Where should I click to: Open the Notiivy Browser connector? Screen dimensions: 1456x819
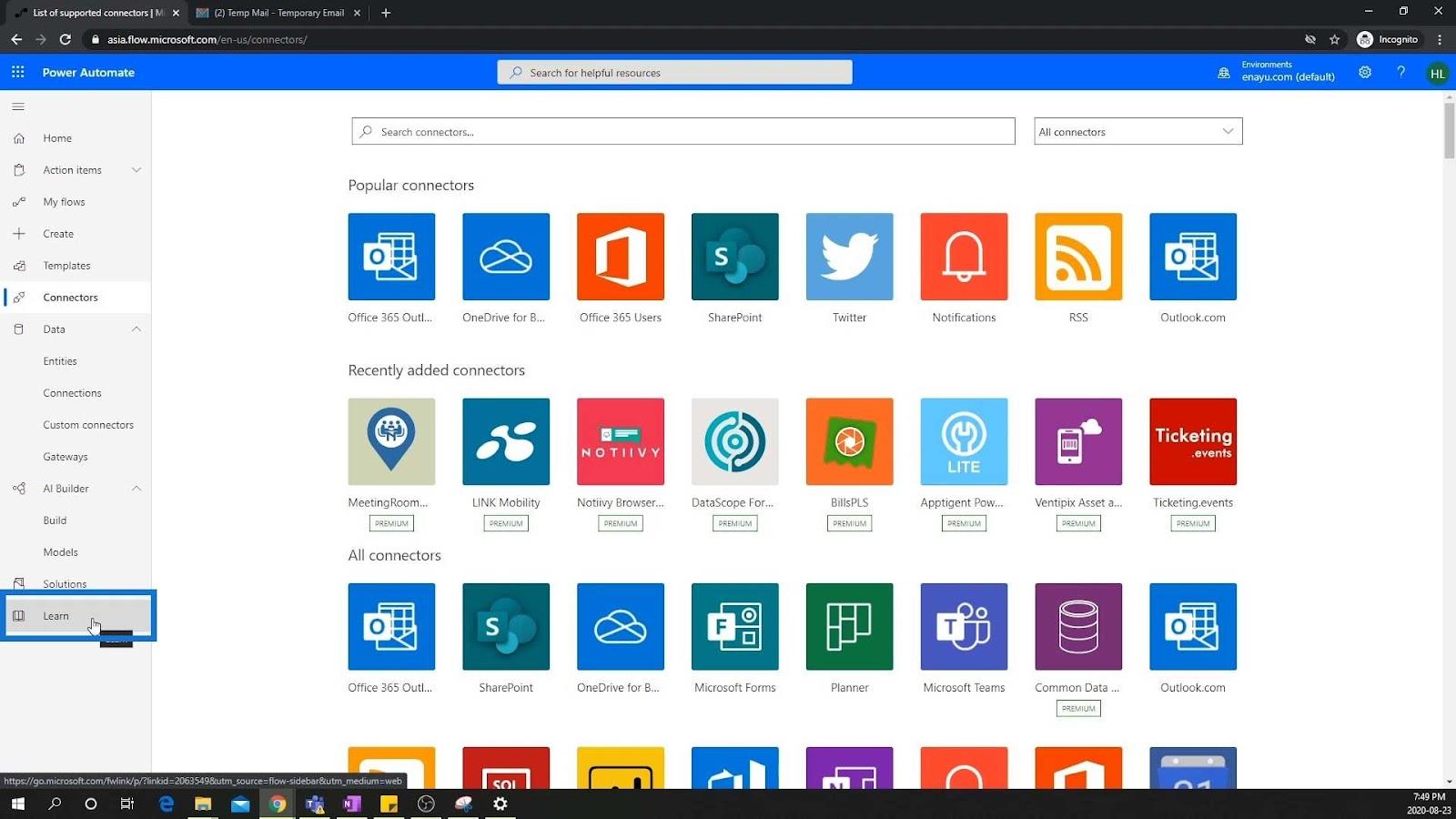621,441
